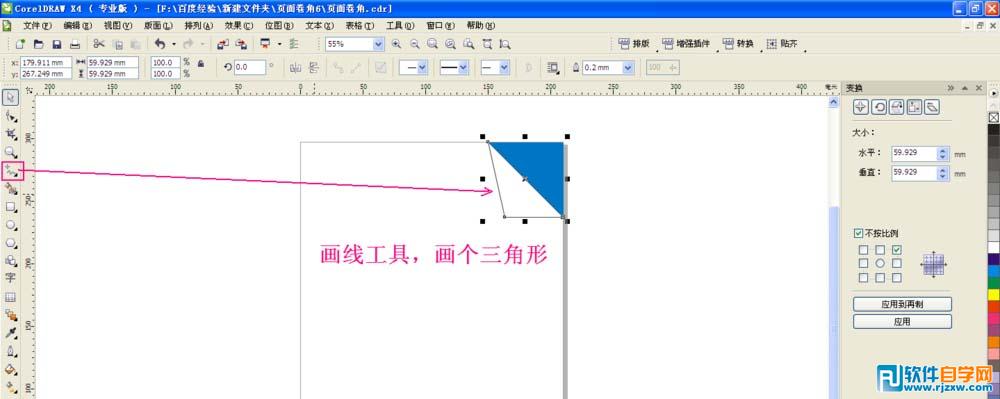The height and width of the screenshot is (399, 1000).
Task: Check the top-center anchor point box
Action: 879,250
